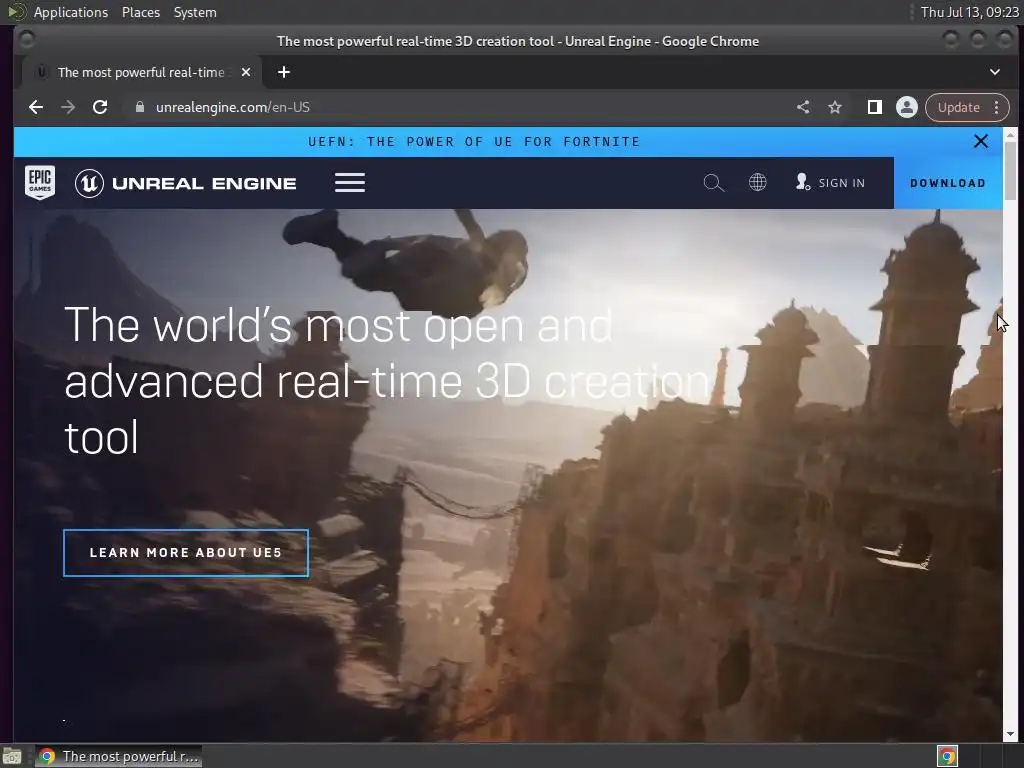1024x768 pixels.
Task: Open the site search magnifier icon
Action: coord(713,183)
